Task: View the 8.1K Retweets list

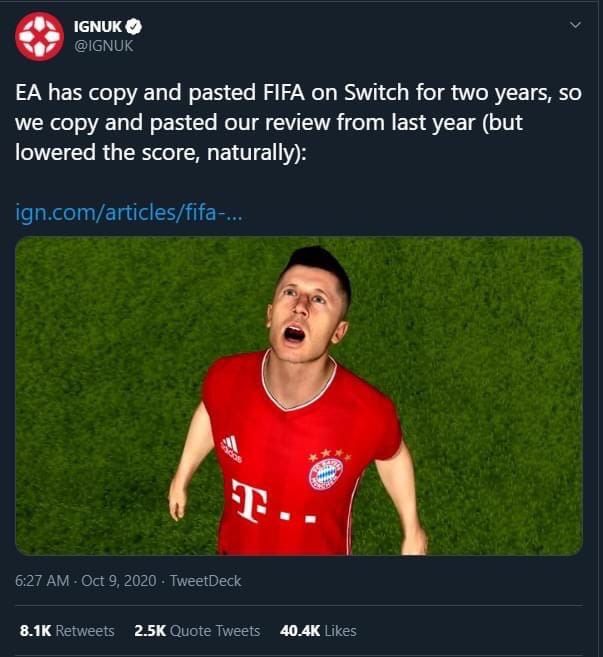Action: click(67, 631)
